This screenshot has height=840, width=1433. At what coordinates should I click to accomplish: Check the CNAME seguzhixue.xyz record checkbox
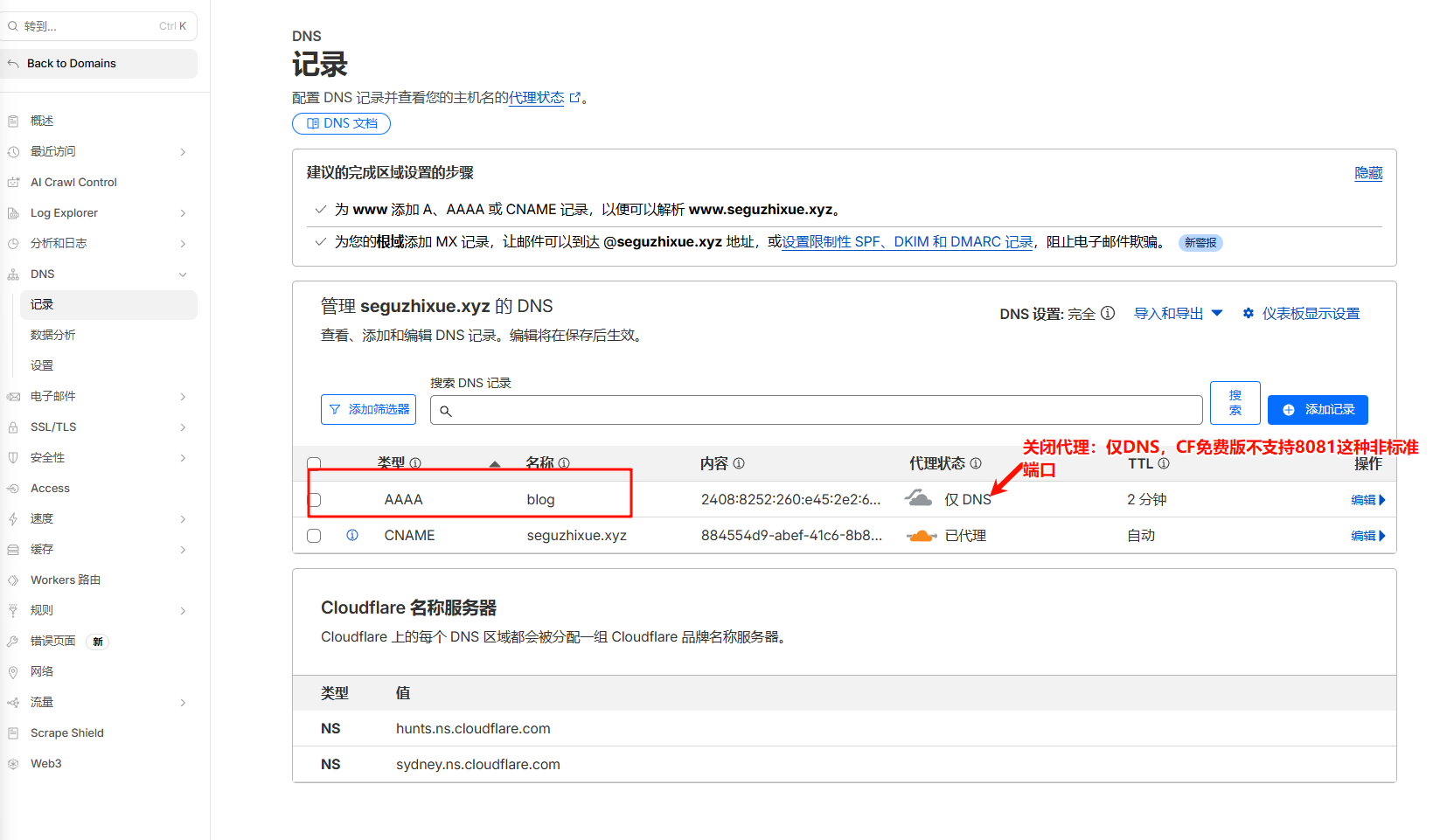[314, 536]
